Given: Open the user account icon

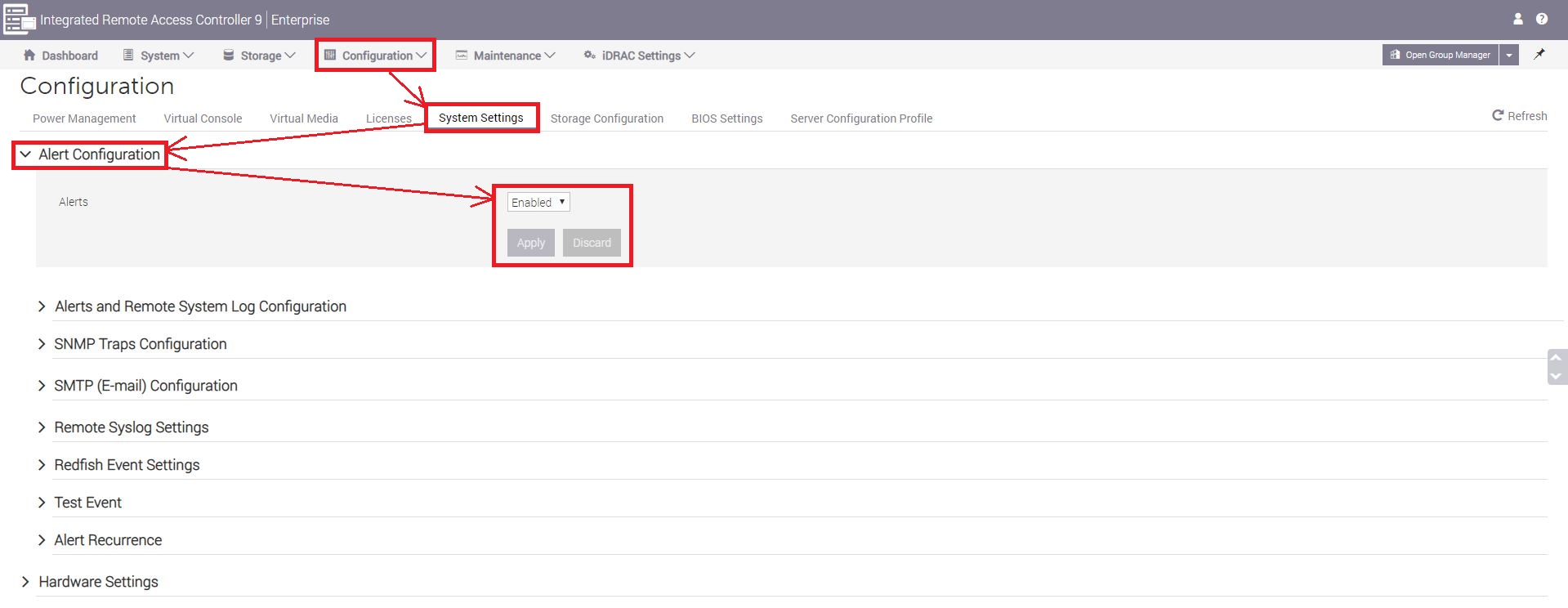Looking at the screenshot, I should (1517, 19).
